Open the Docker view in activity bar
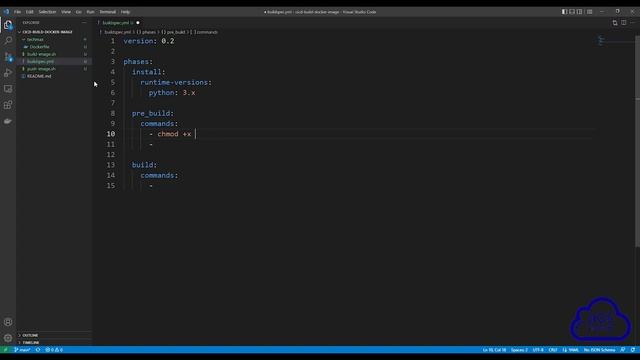 pyautogui.click(x=8, y=121)
